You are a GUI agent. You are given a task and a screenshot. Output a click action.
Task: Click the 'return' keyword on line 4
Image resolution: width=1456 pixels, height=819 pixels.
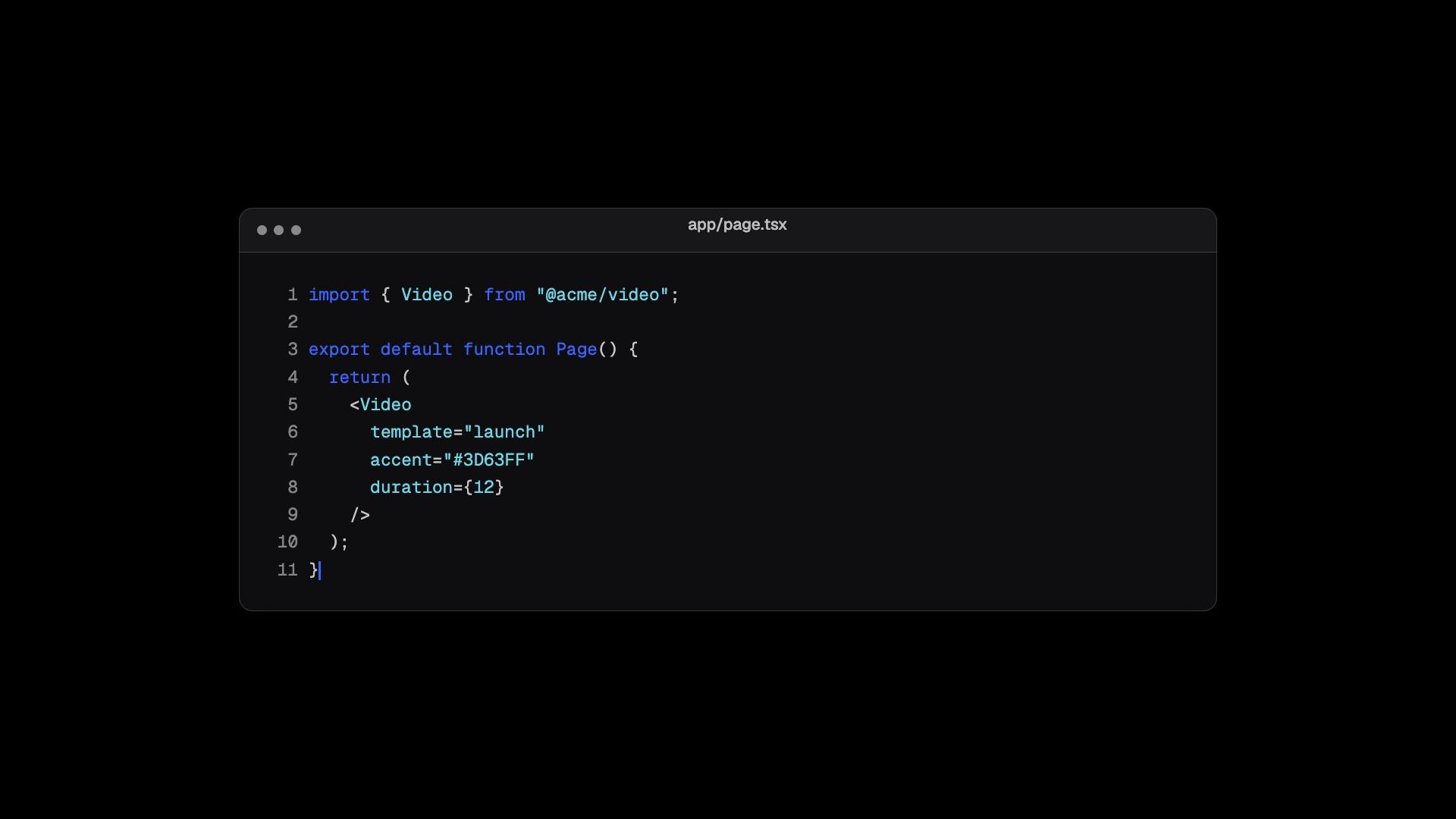click(x=359, y=378)
